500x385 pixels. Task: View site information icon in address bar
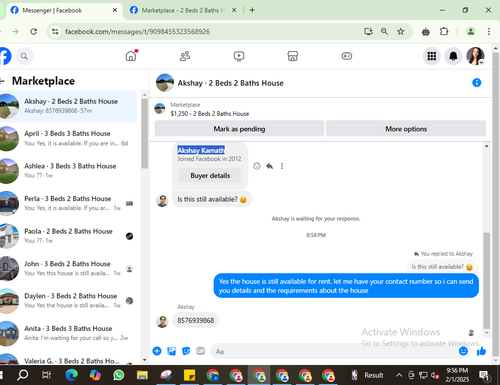coord(55,32)
